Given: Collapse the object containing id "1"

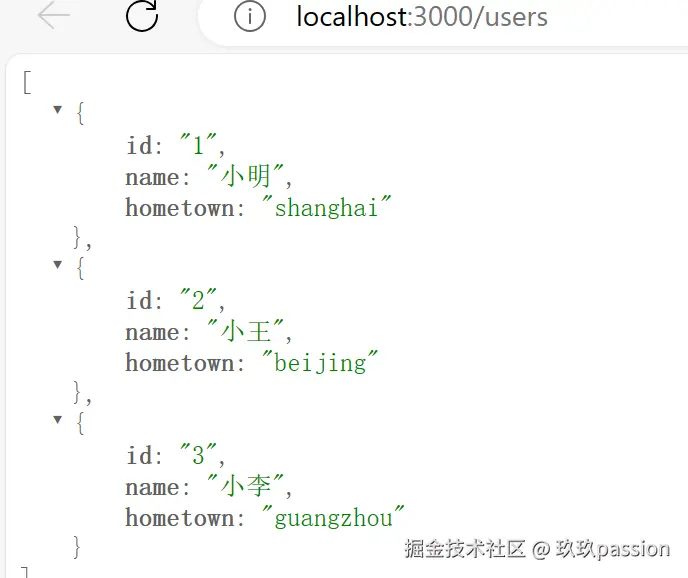Looking at the screenshot, I should [x=57, y=109].
